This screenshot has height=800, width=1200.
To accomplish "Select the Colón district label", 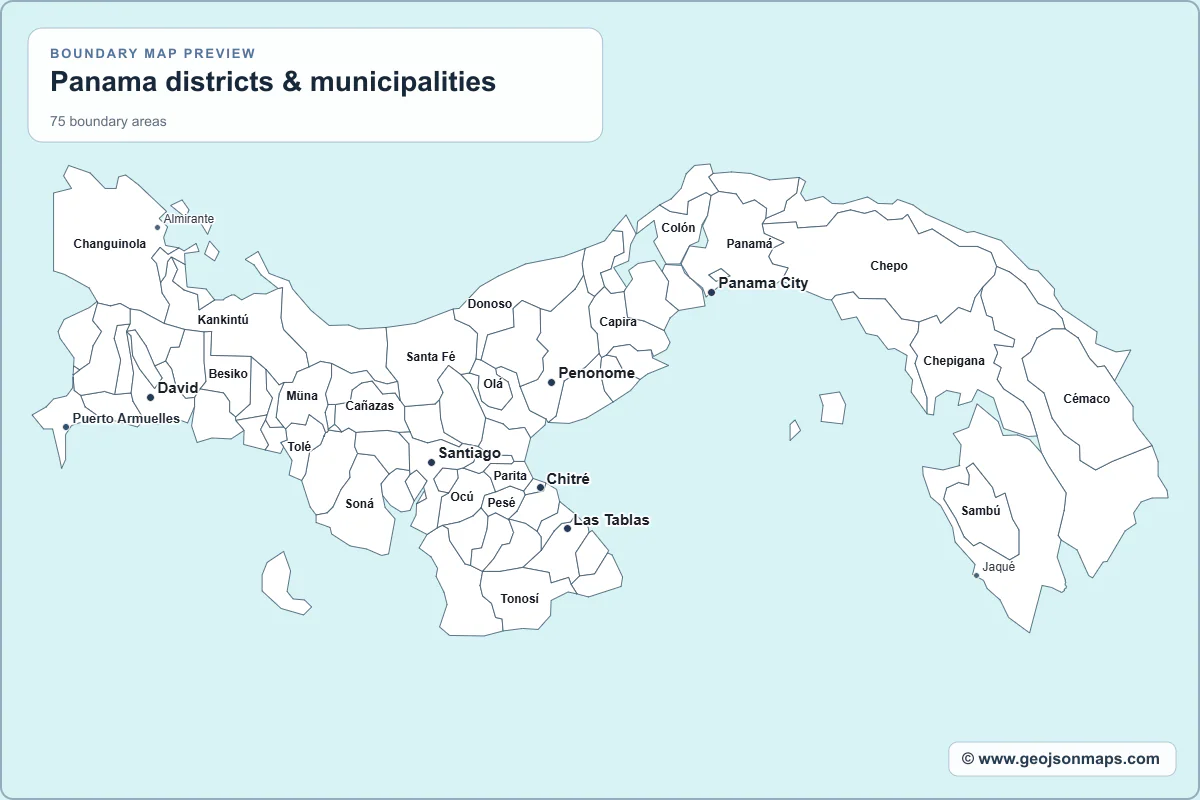I will pyautogui.click(x=678, y=228).
